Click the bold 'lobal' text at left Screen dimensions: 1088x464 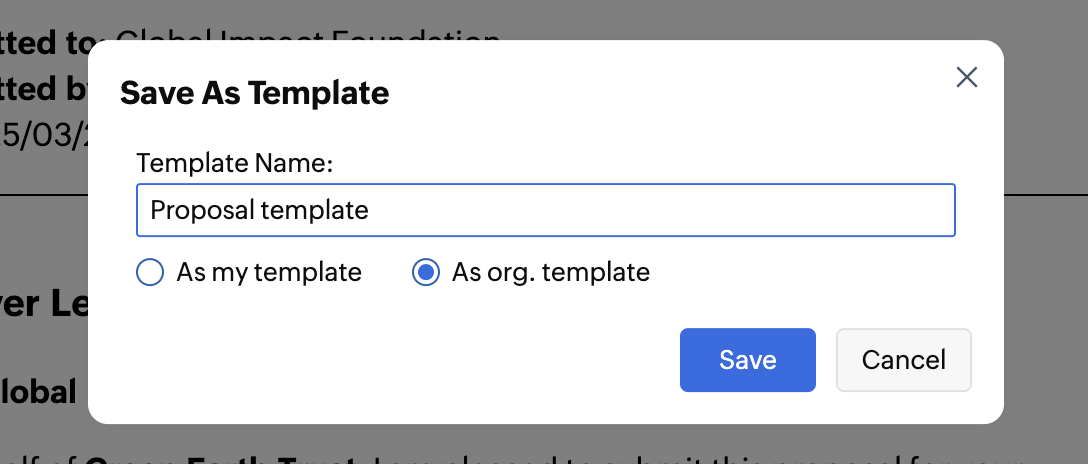[x=40, y=392]
